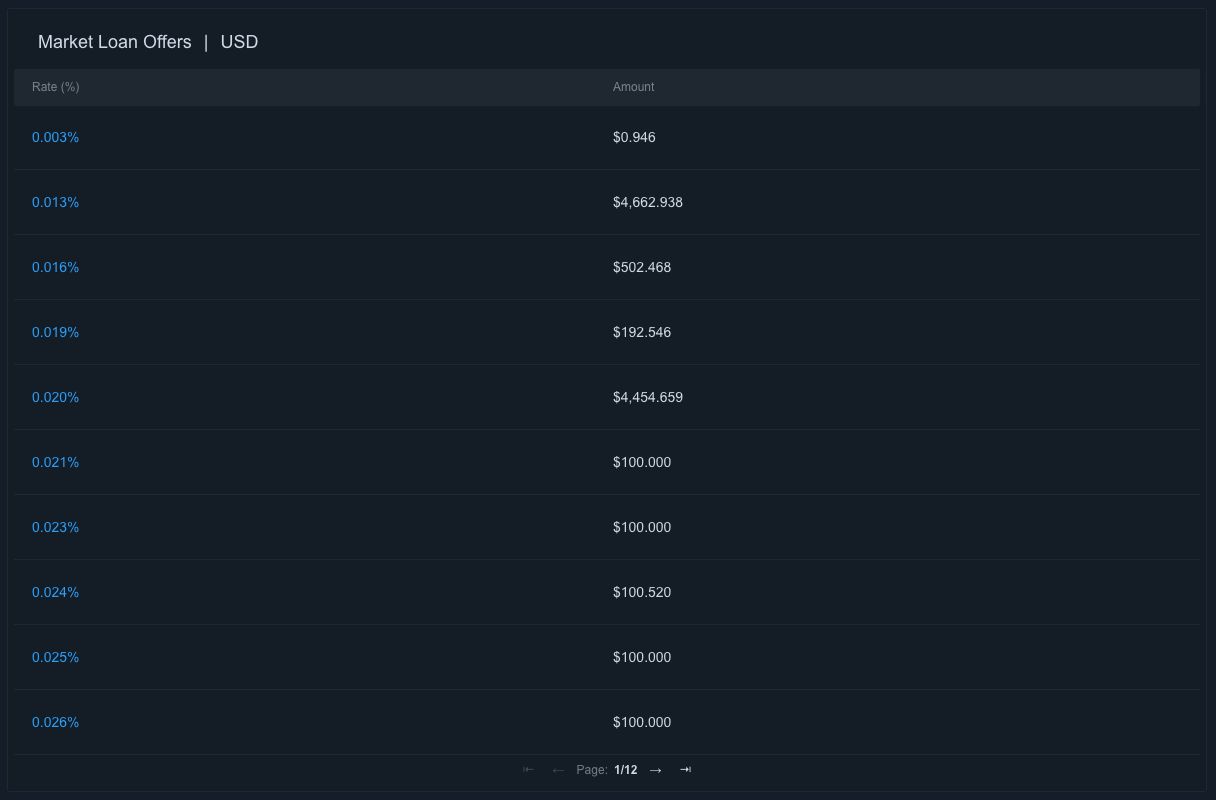Choose the 0.019% loan rate

pos(55,332)
